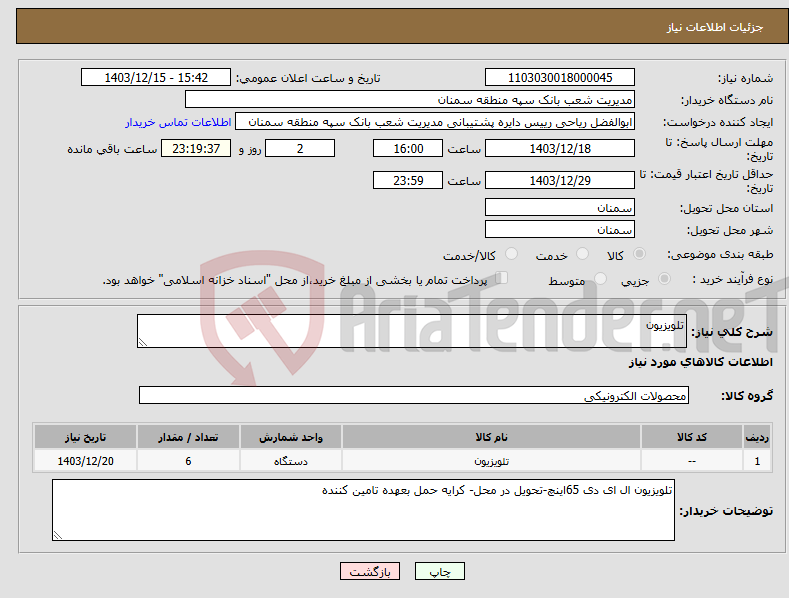Click the استان محل تحویل field
Viewport: 789px width, 598px height.
(x=560, y=207)
